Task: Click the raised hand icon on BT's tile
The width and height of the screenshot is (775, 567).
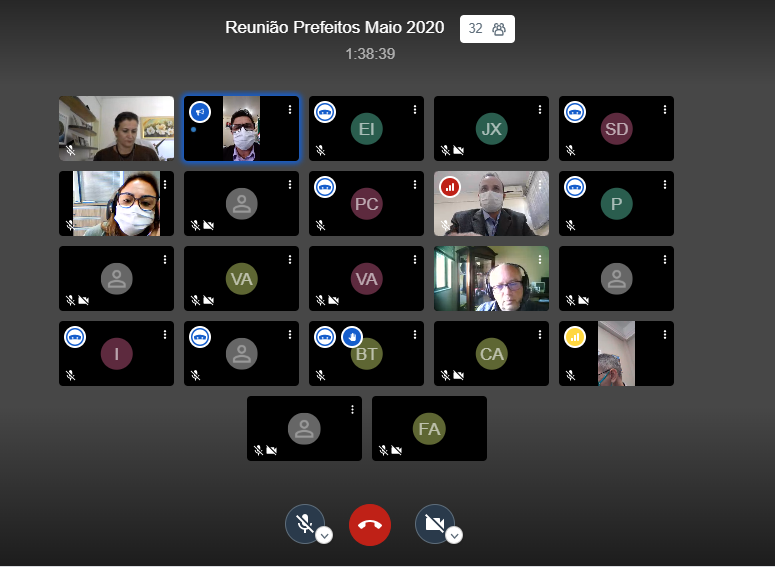Action: pyautogui.click(x=351, y=337)
